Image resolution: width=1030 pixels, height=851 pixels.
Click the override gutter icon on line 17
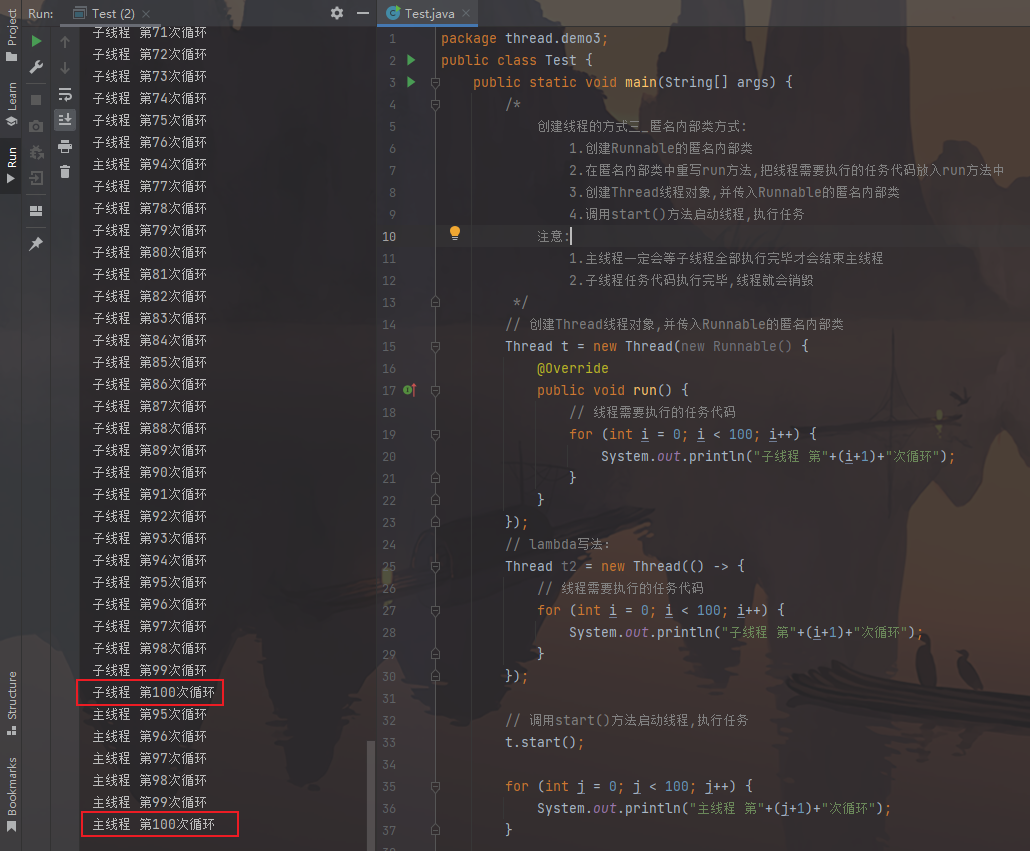pos(409,390)
